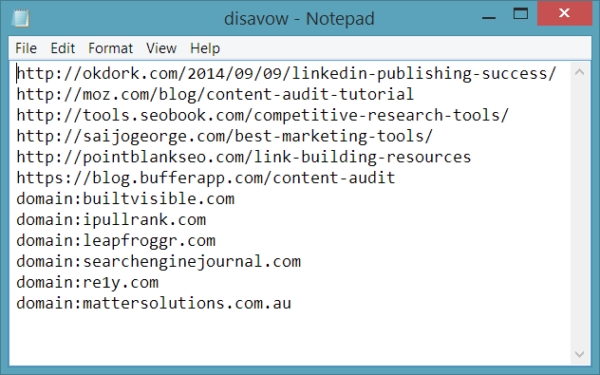Image resolution: width=600 pixels, height=375 pixels.
Task: Click the disavow - Notepad title bar
Action: click(x=299, y=18)
